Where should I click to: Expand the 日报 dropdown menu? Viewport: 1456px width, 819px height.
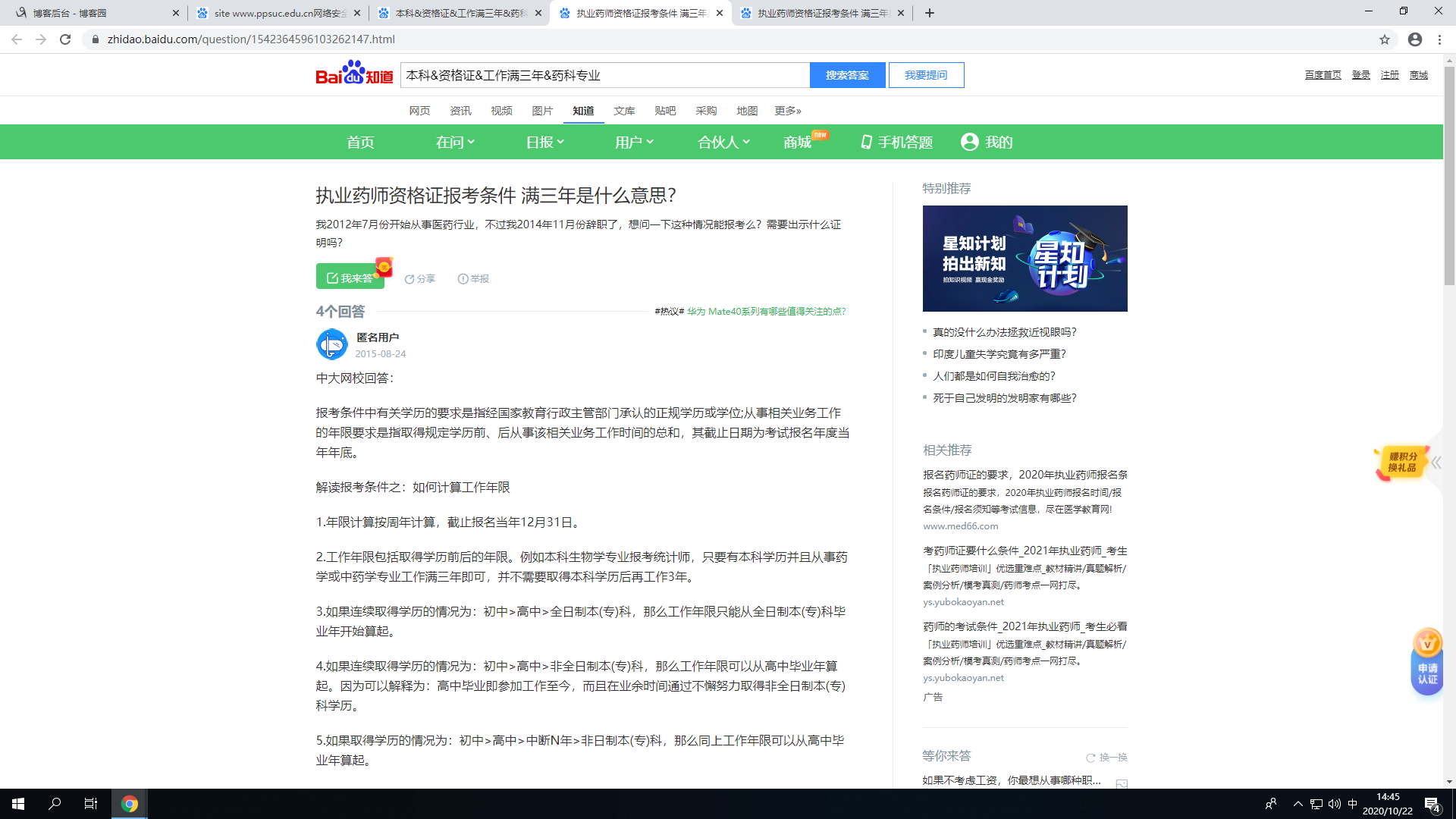click(545, 142)
